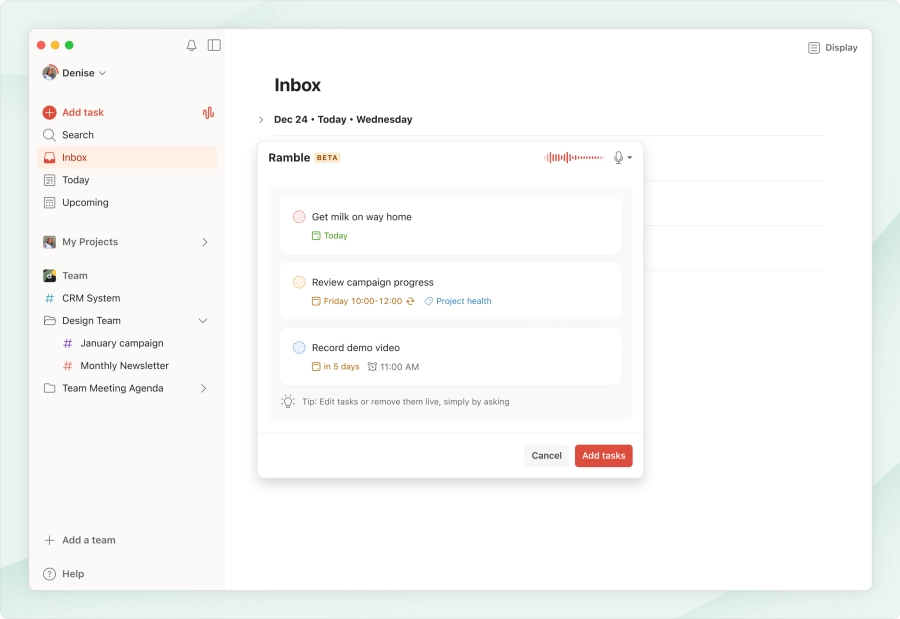Open Denise account dropdown
The height and width of the screenshot is (619, 900).
[x=75, y=73]
